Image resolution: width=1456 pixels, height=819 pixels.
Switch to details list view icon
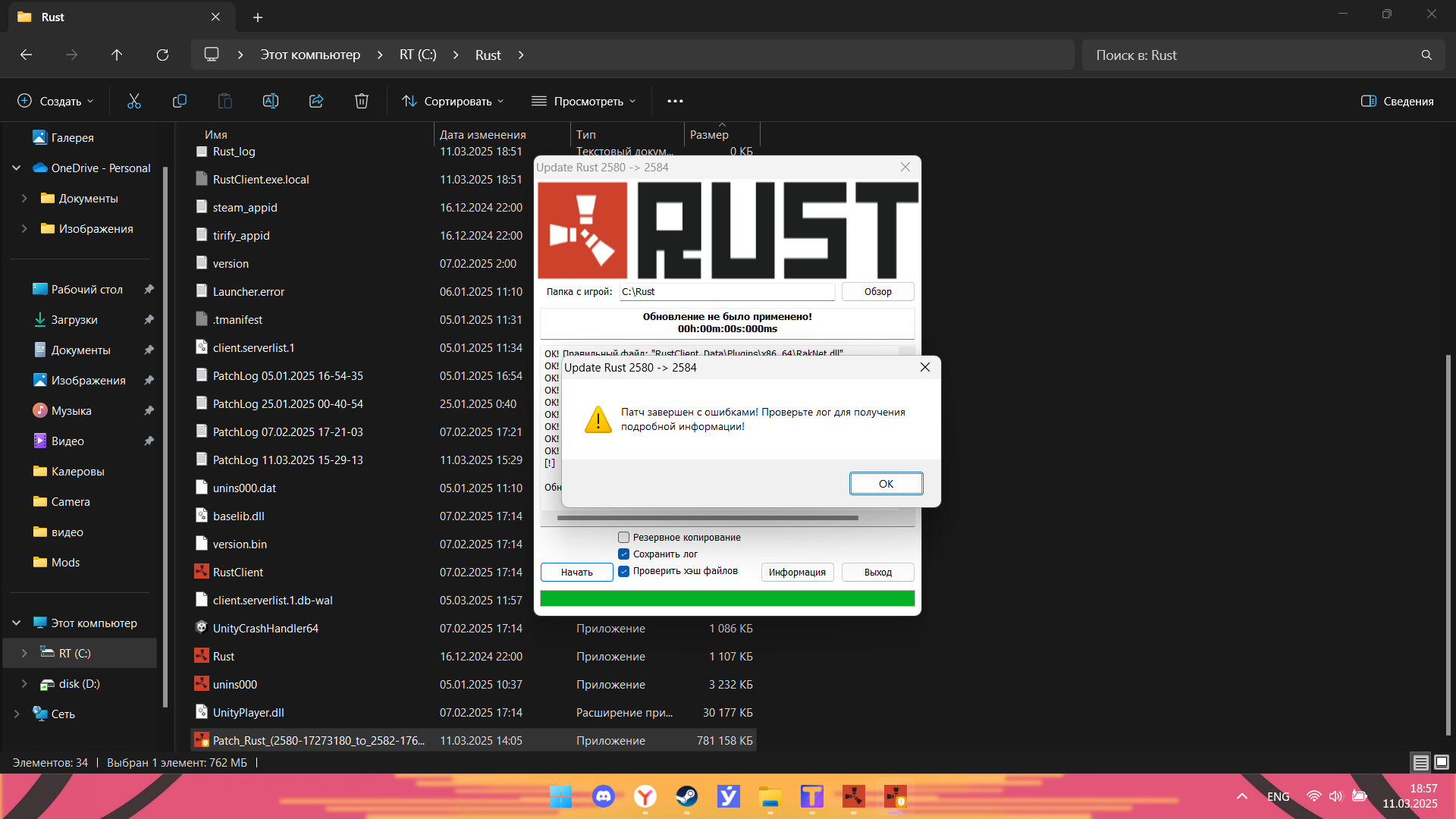pos(1420,762)
